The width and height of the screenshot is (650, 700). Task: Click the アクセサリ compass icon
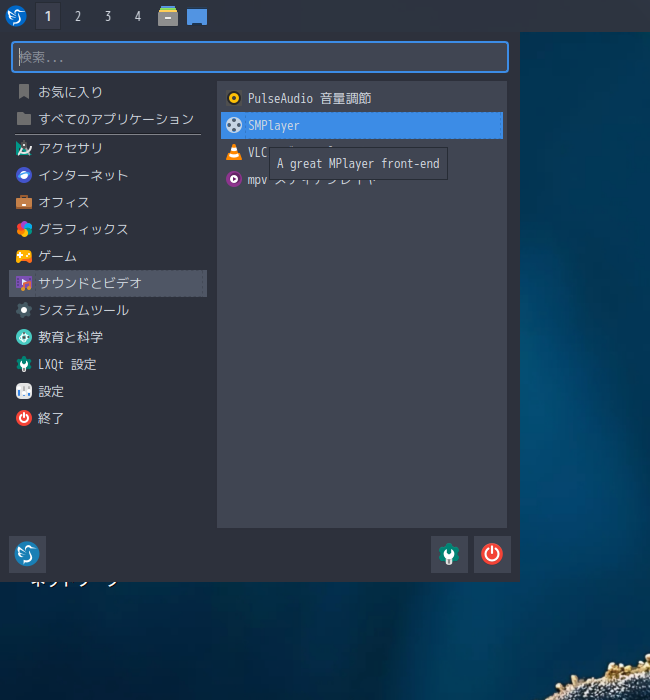(x=24, y=148)
